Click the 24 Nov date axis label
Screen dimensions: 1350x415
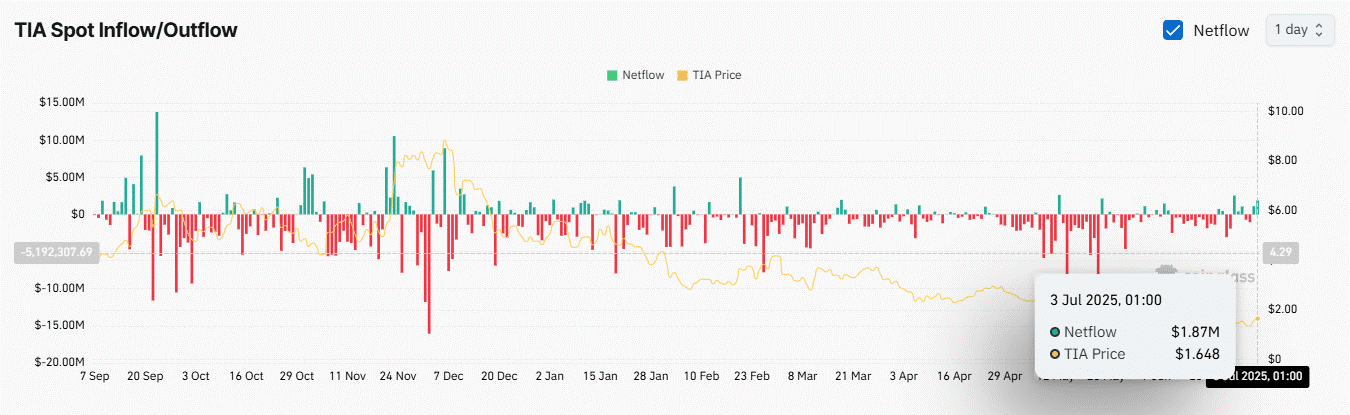click(x=398, y=377)
